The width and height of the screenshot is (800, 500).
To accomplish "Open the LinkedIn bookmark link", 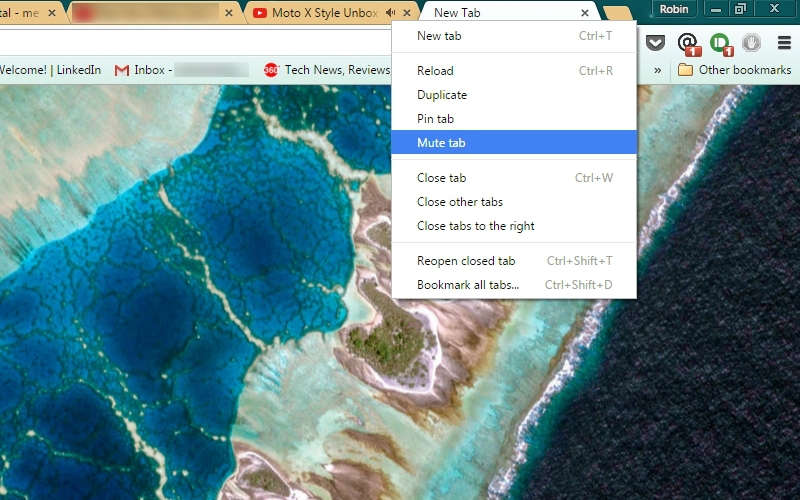I will pos(50,70).
